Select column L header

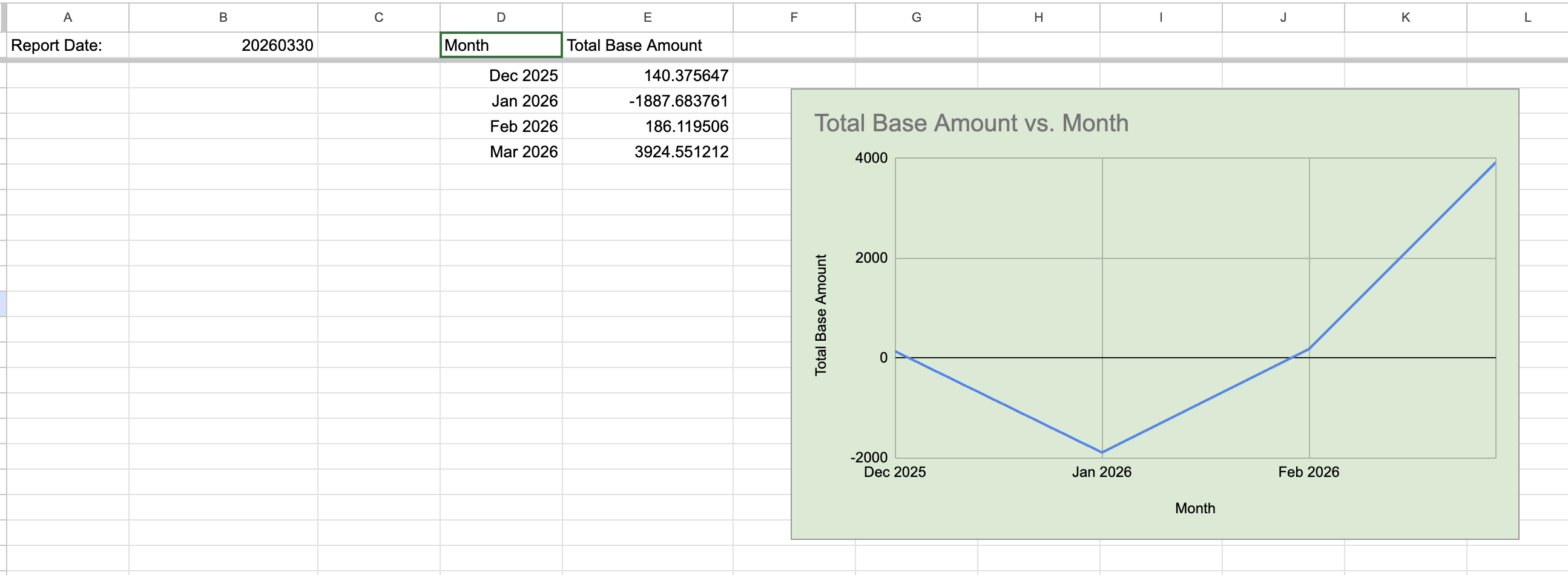1527,17
